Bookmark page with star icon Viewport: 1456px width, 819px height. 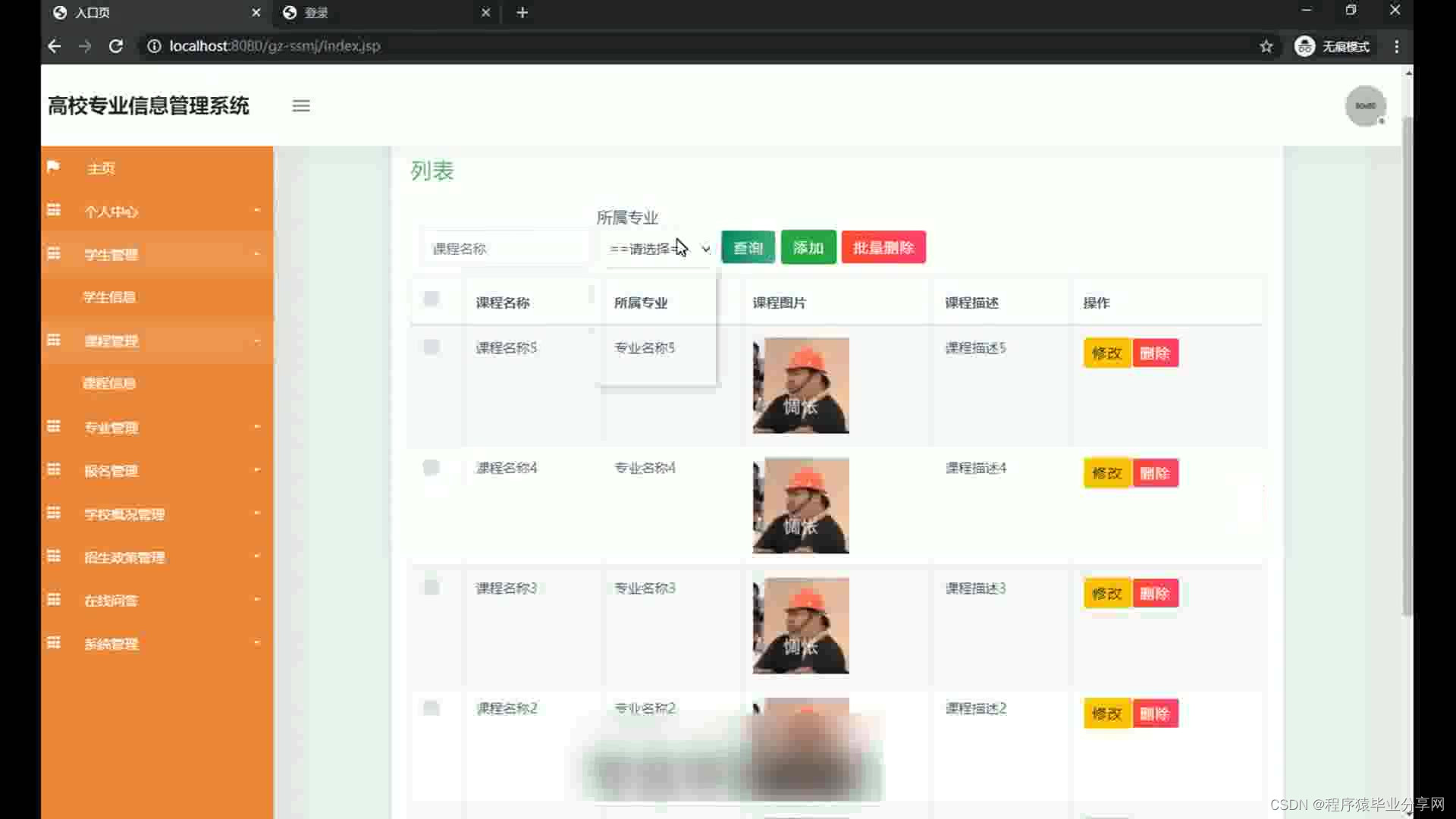point(1266,46)
